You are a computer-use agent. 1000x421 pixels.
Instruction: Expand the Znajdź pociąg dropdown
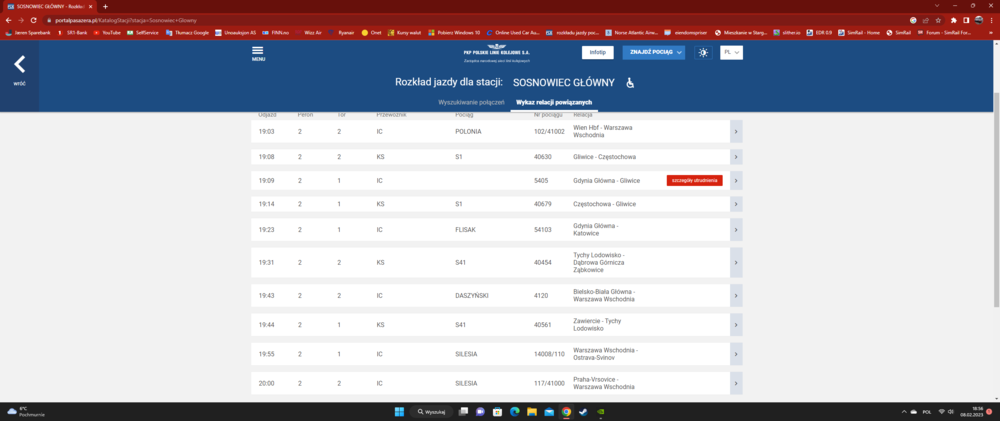point(653,52)
